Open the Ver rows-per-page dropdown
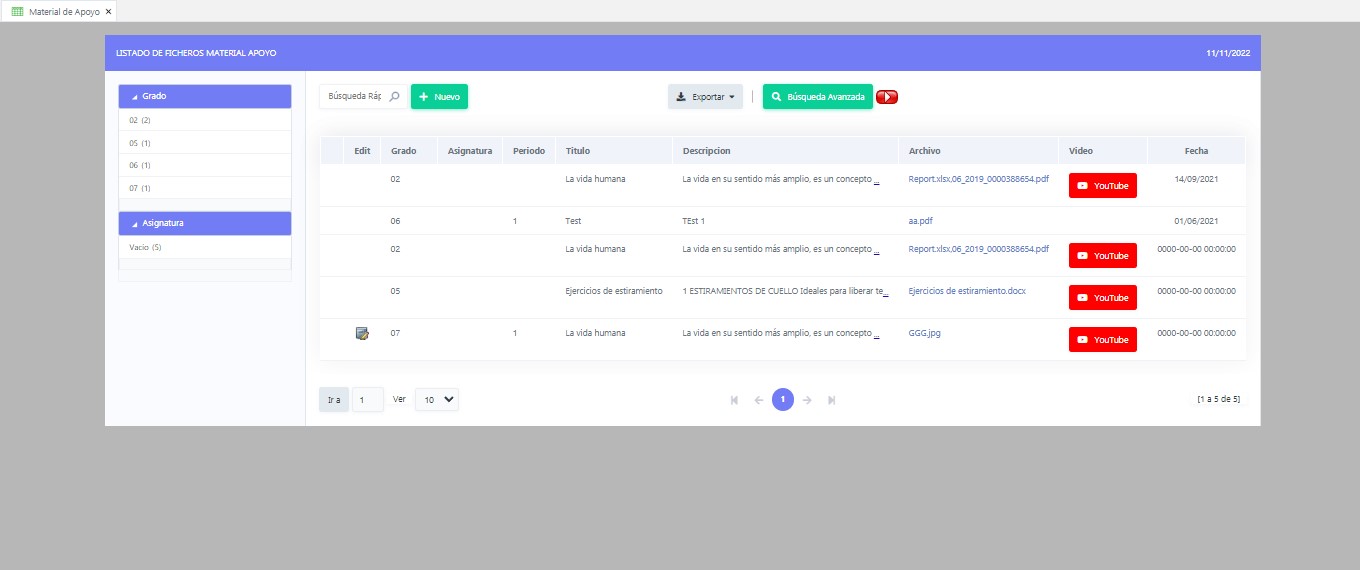This screenshot has width=1360, height=570. [x=437, y=399]
